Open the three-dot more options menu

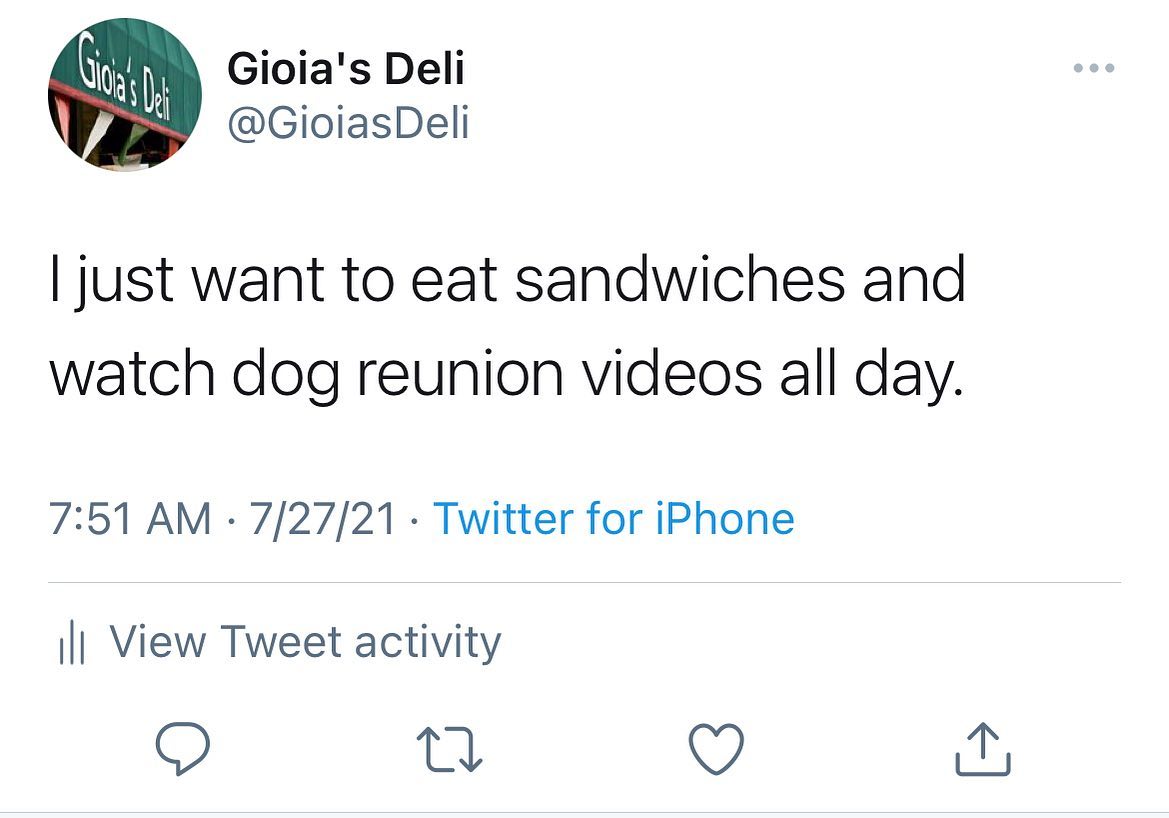[1093, 69]
